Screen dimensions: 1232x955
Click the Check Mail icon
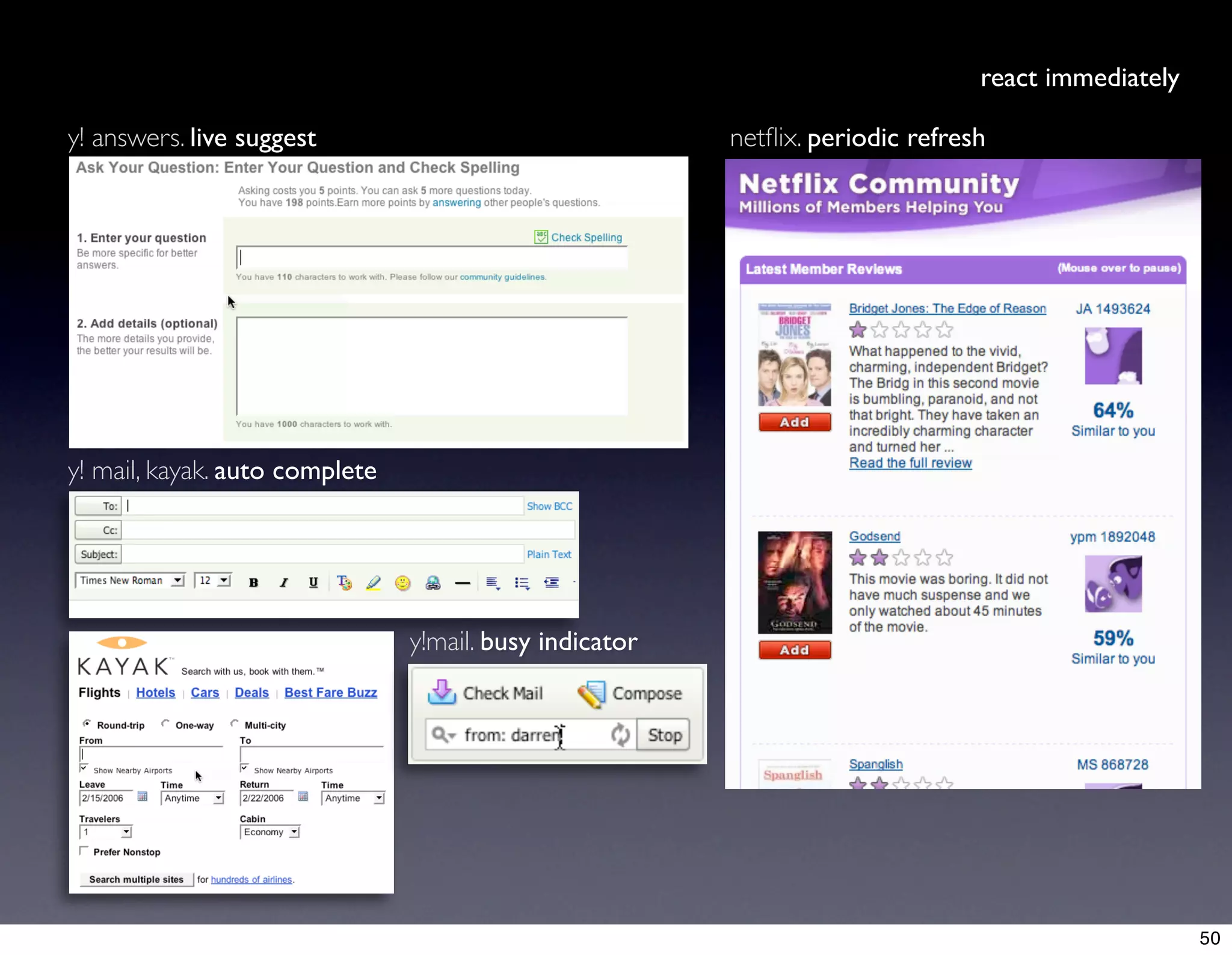(442, 692)
